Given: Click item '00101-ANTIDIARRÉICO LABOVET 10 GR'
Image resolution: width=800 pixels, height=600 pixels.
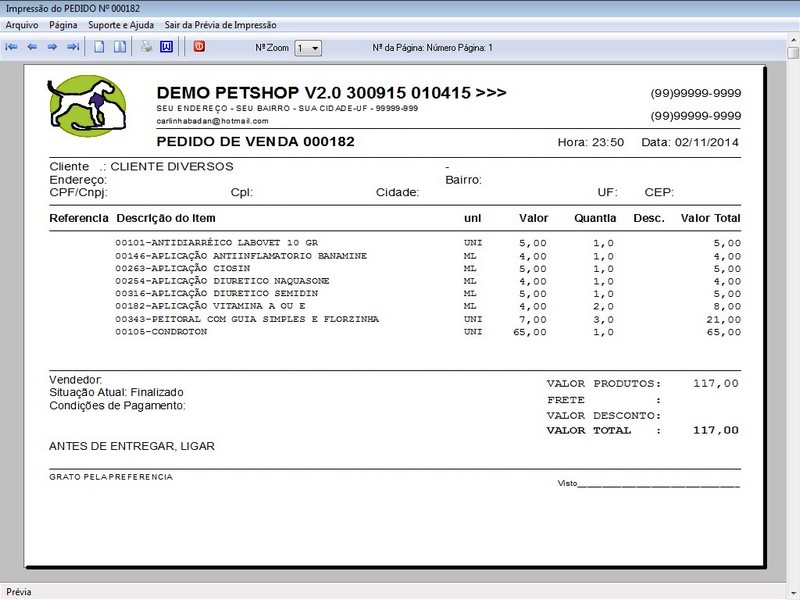Looking at the screenshot, I should [x=216, y=243].
